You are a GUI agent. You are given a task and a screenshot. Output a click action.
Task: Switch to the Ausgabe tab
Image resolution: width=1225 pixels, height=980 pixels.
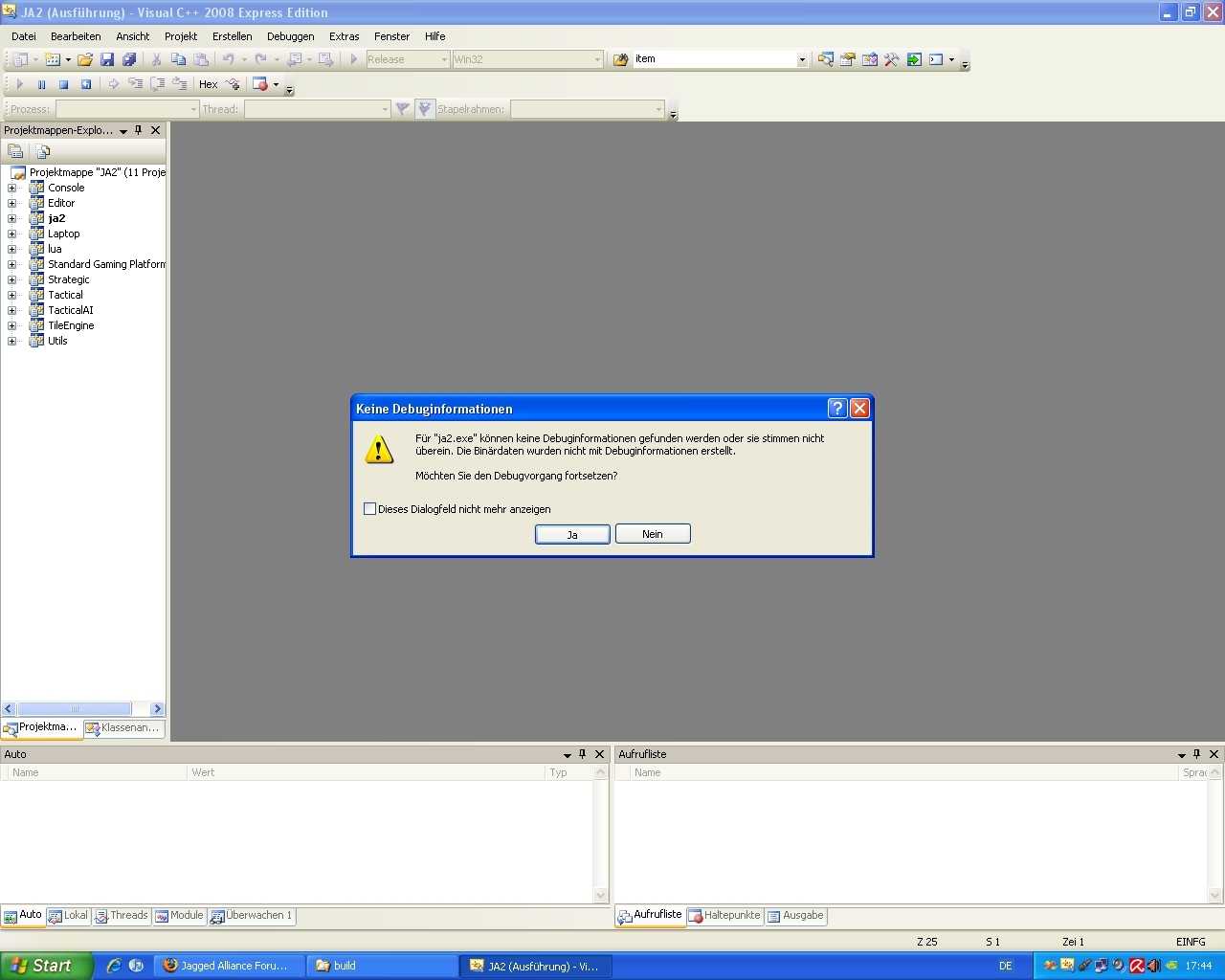click(x=795, y=916)
